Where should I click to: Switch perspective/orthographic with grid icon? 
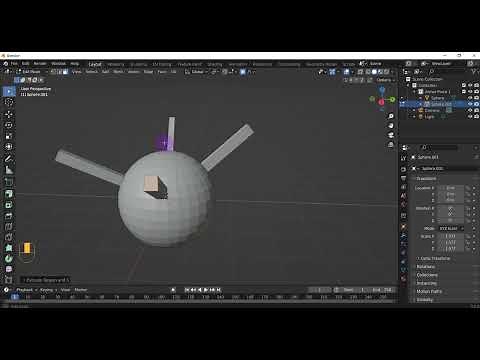pyautogui.click(x=391, y=145)
